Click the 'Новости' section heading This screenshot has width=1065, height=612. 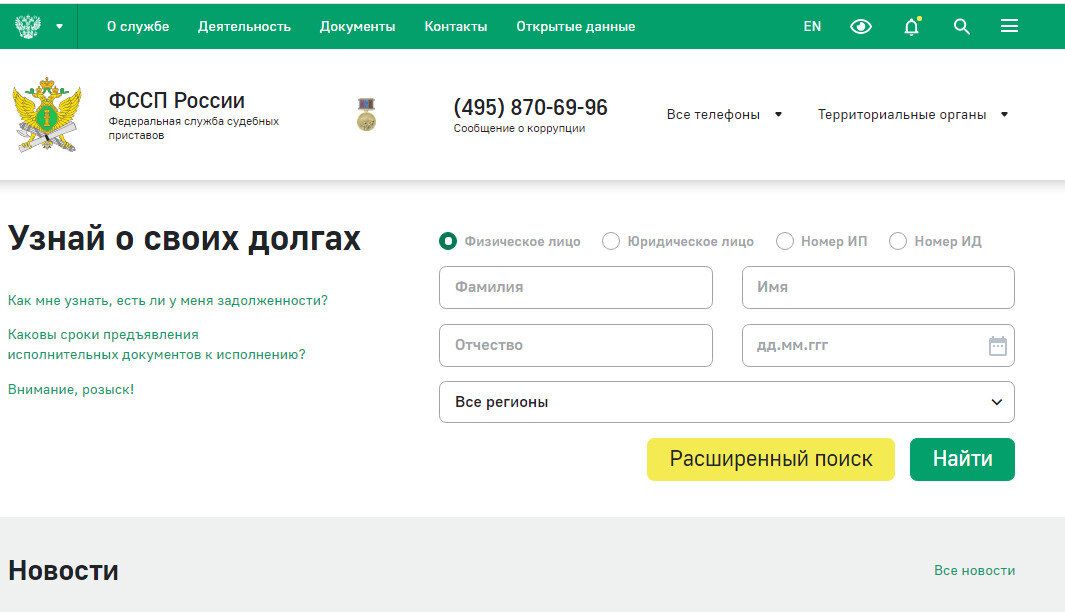[x=63, y=571]
